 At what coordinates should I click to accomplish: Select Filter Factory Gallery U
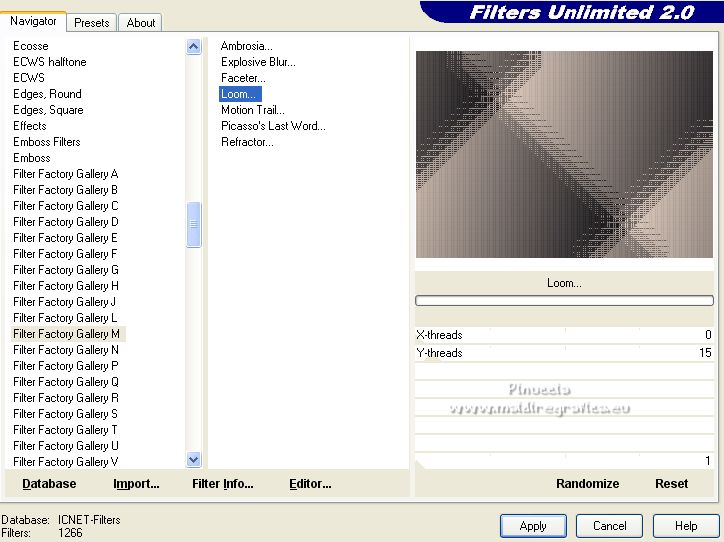66,446
